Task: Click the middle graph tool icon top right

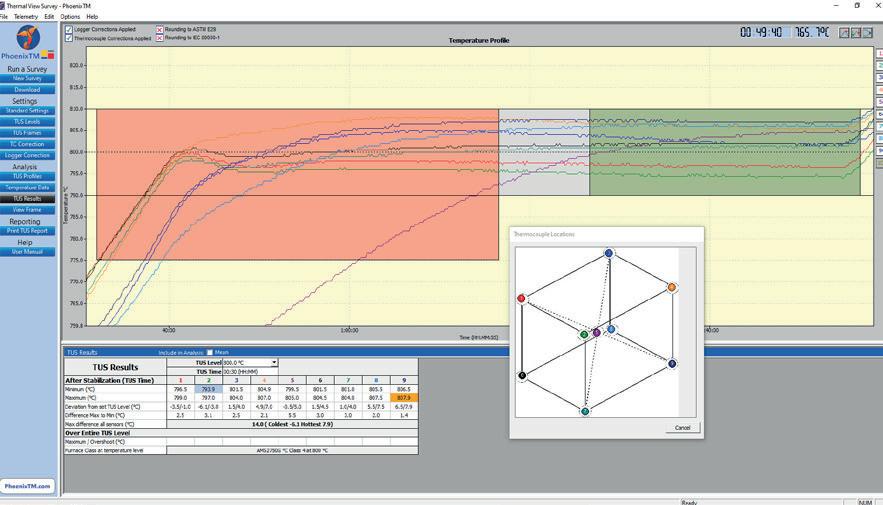Action: [856, 33]
